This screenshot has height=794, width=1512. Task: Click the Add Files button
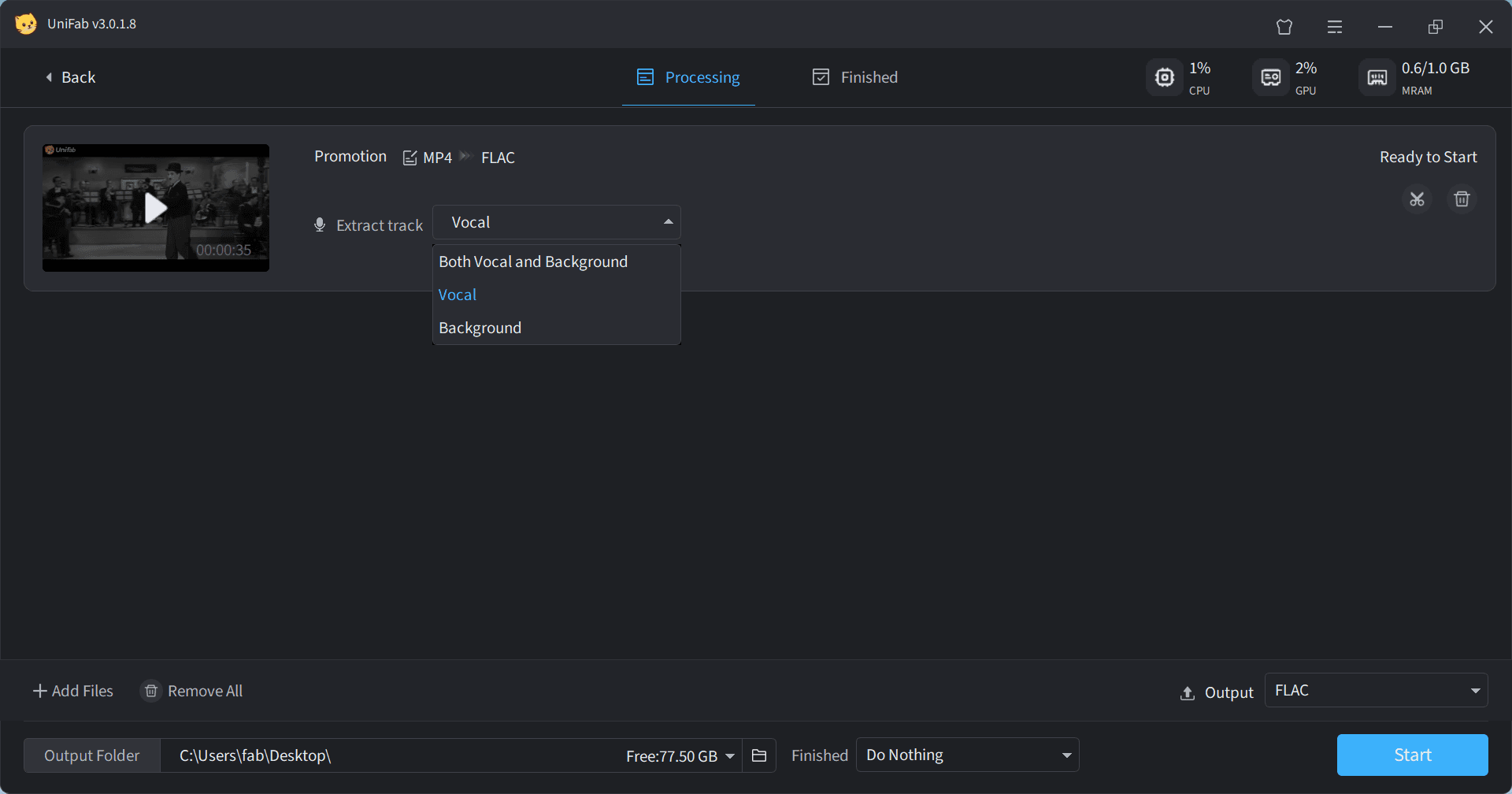click(x=73, y=691)
